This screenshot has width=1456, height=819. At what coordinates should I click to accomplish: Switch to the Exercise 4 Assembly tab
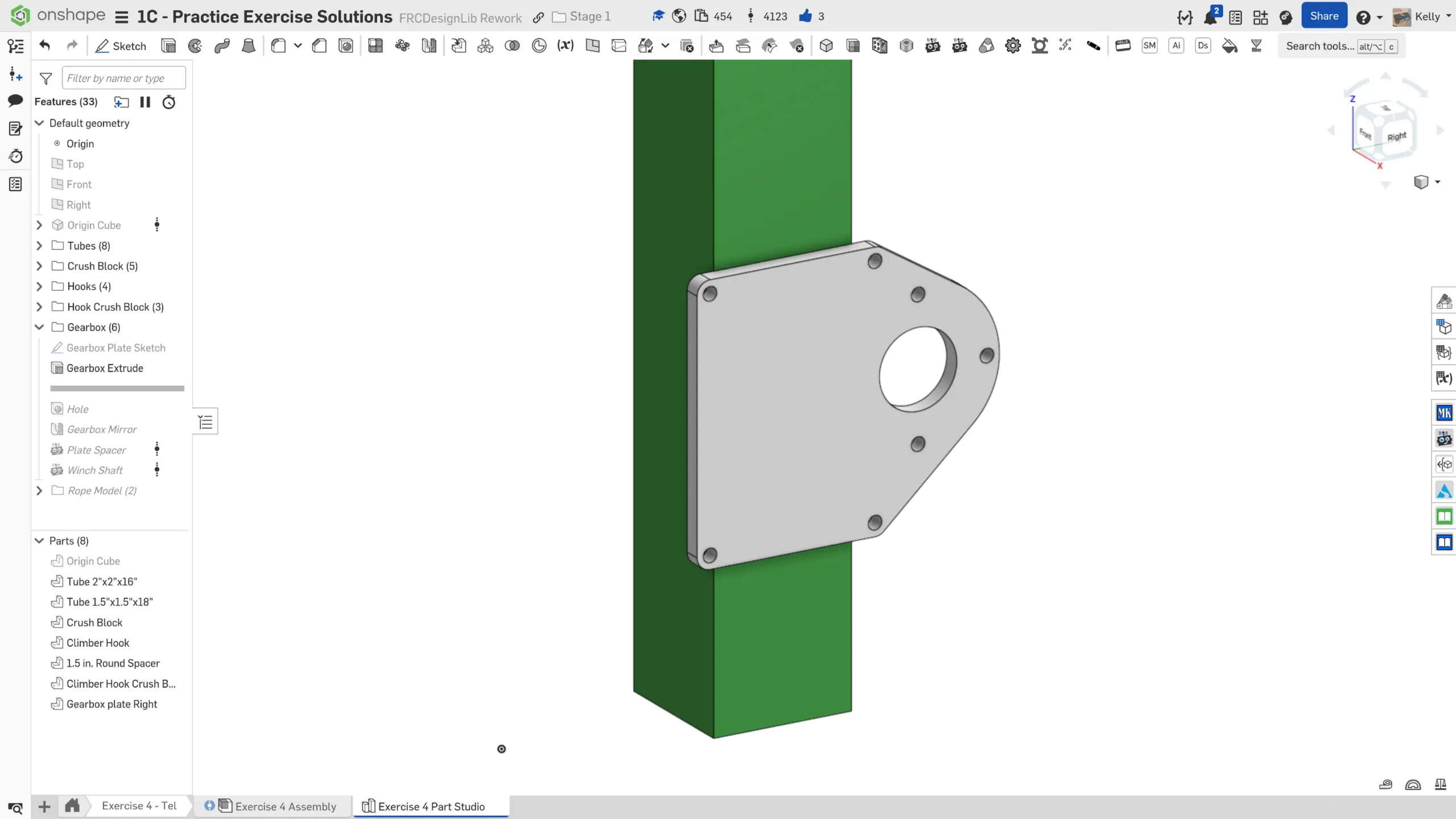(286, 806)
